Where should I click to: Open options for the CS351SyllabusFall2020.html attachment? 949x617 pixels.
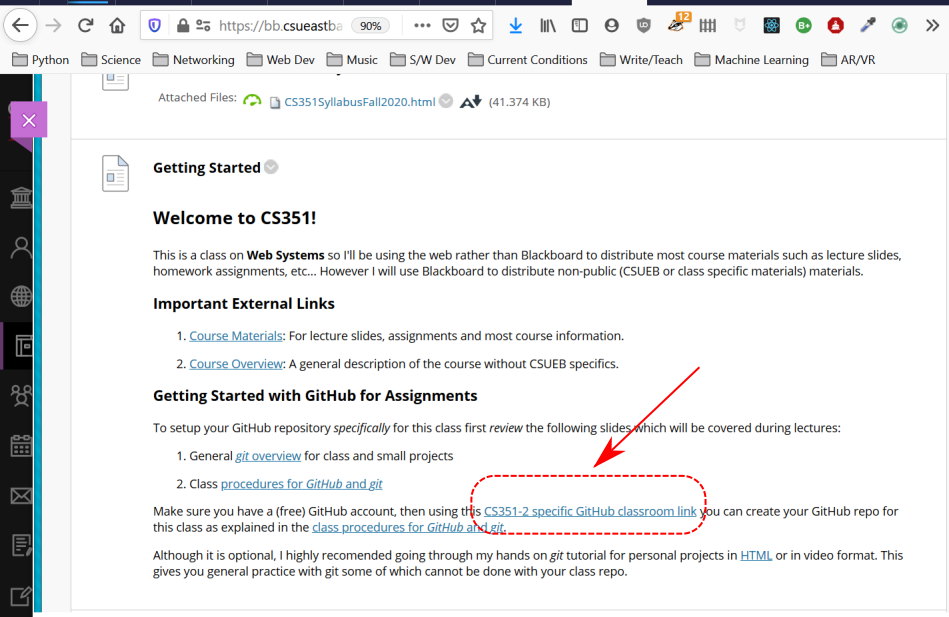(x=444, y=100)
